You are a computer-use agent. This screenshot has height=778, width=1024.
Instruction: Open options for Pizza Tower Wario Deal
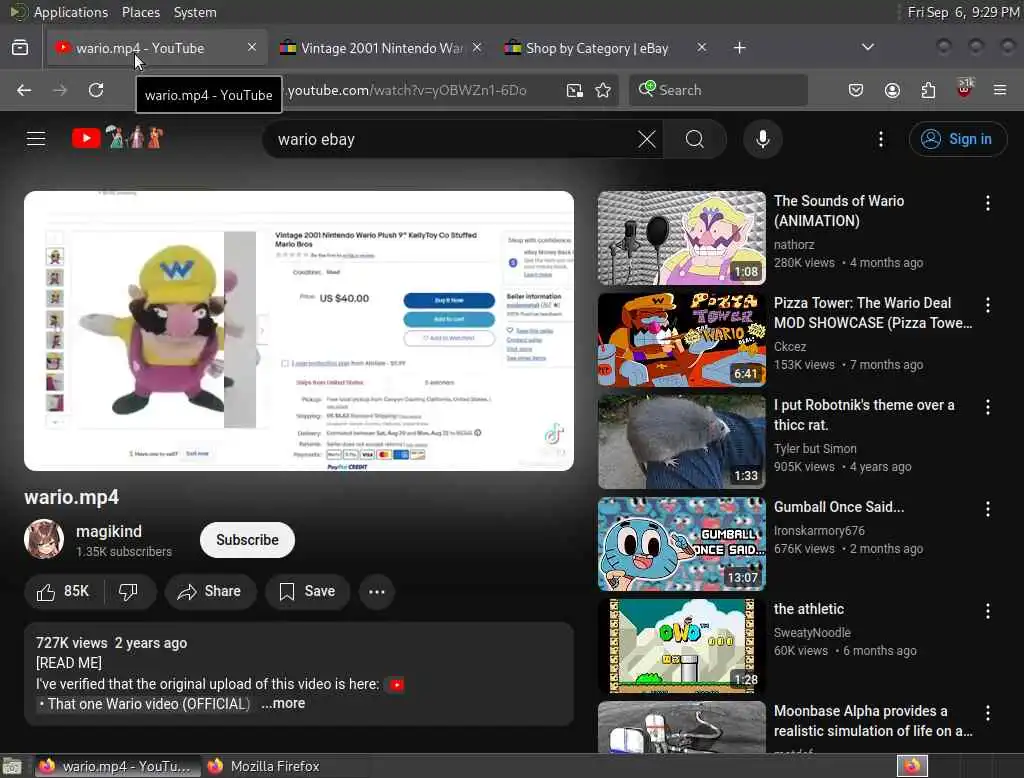987,305
